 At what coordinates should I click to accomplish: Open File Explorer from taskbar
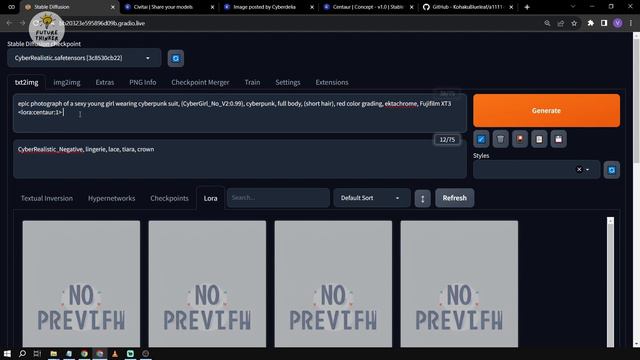(53, 353)
